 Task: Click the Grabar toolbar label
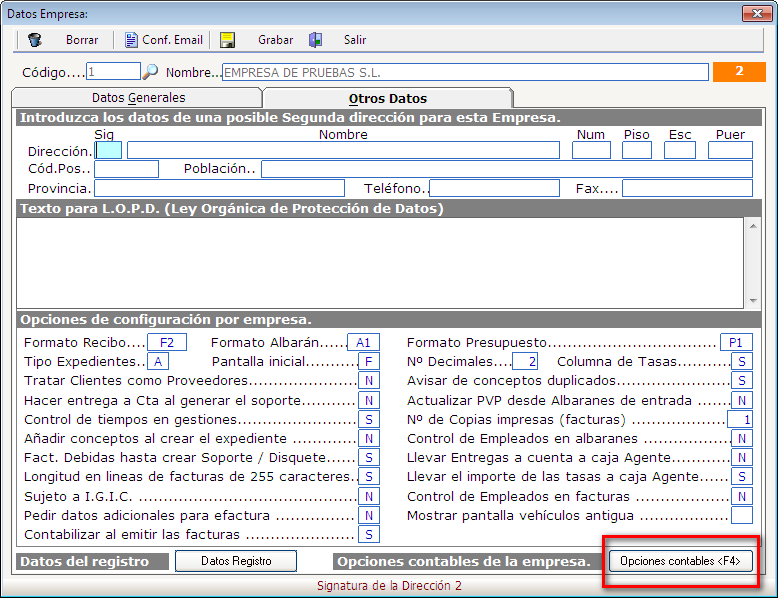coord(275,40)
